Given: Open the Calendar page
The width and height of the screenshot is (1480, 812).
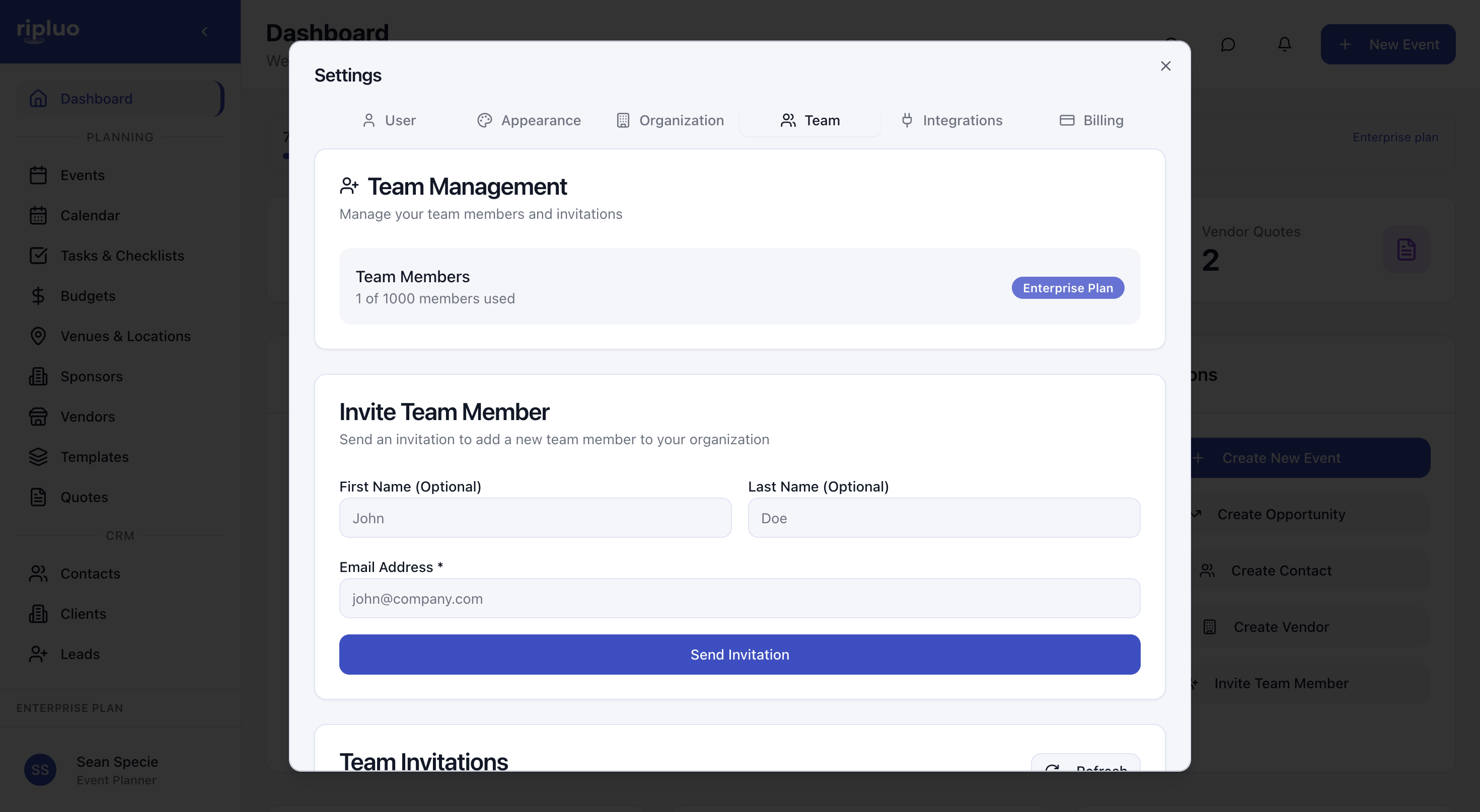Looking at the screenshot, I should point(120,215).
